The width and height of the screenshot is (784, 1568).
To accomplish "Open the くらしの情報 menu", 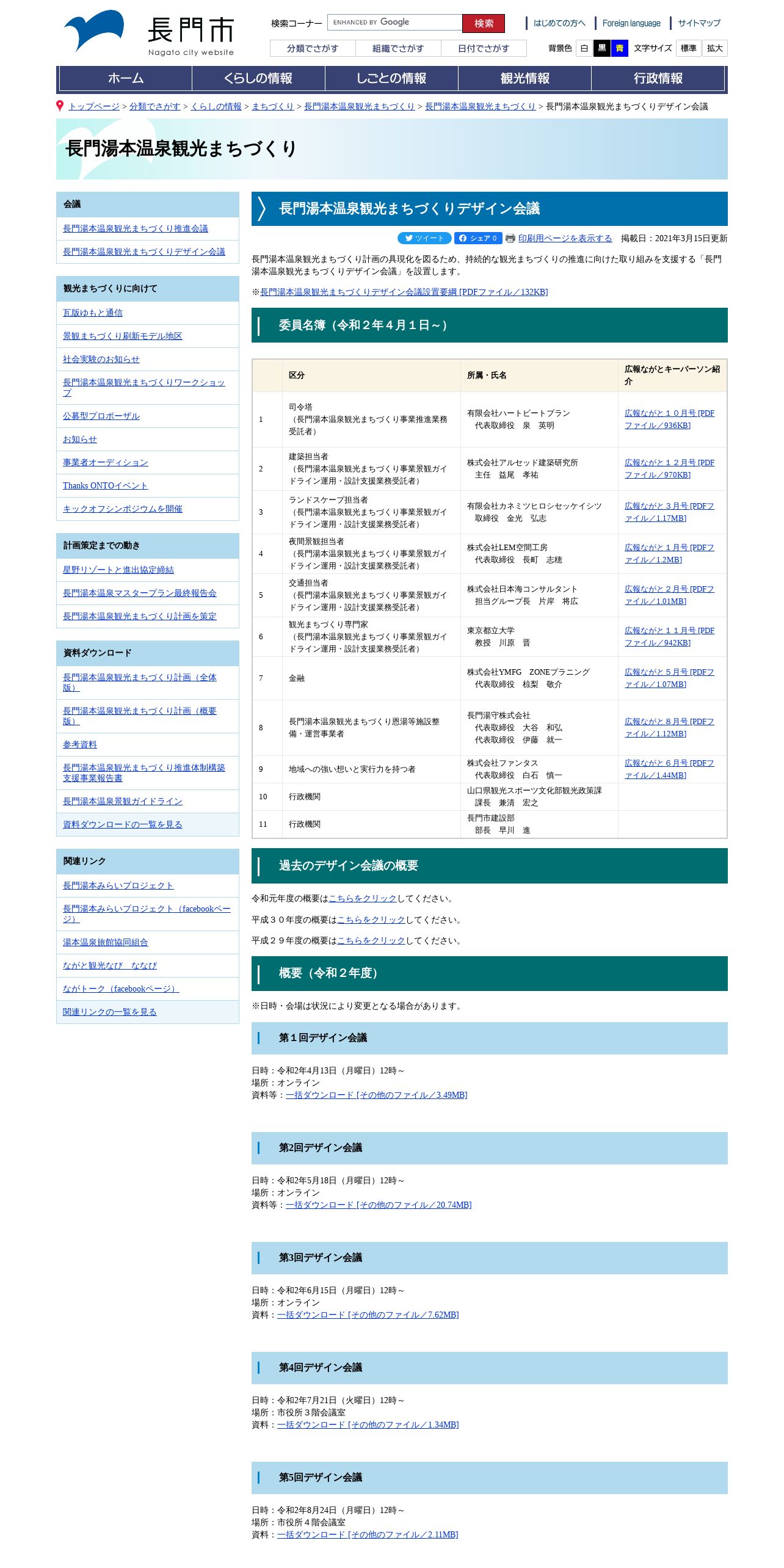I will click(x=258, y=78).
